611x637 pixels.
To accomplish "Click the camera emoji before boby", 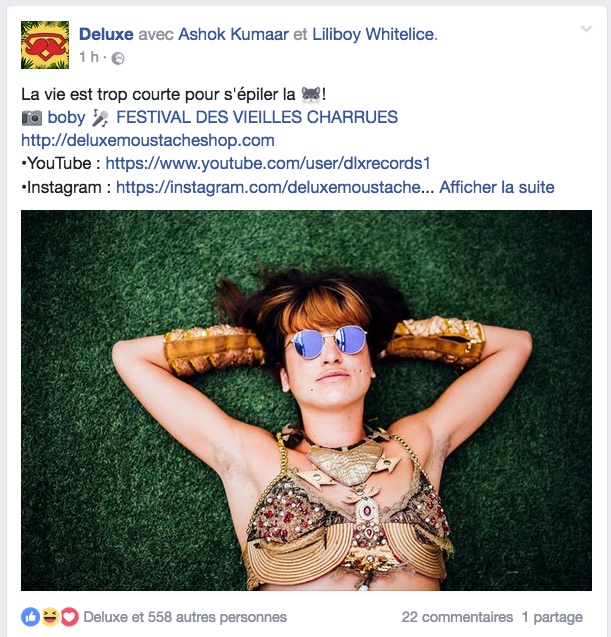I will tap(32, 118).
